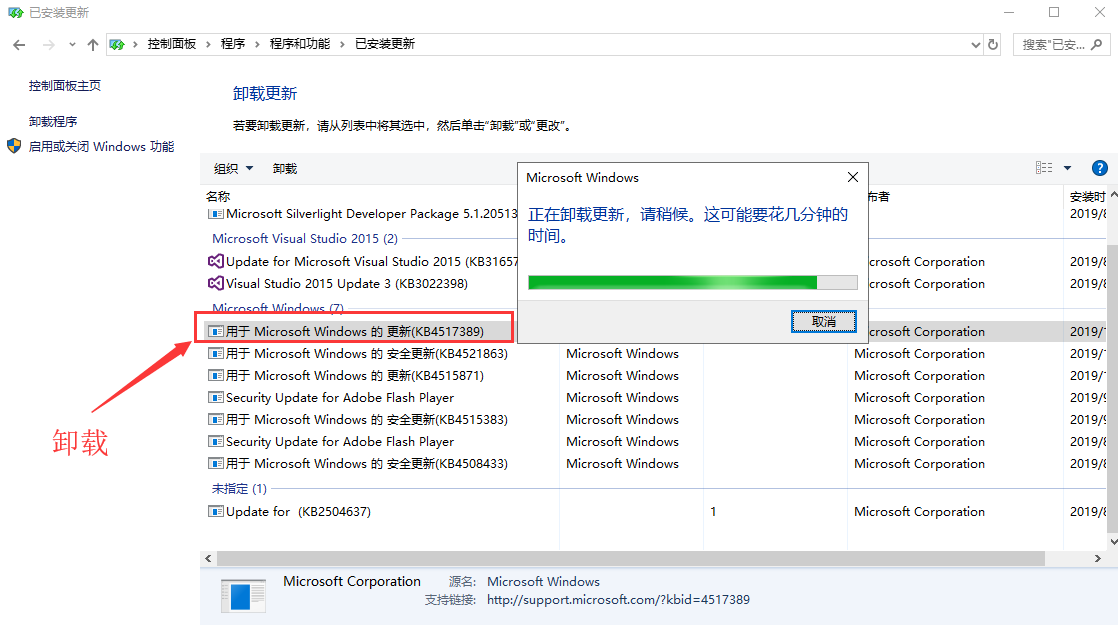1118x625 pixels.
Task: Select Visual Studio 2015 Update 3 row
Action: coord(347,284)
